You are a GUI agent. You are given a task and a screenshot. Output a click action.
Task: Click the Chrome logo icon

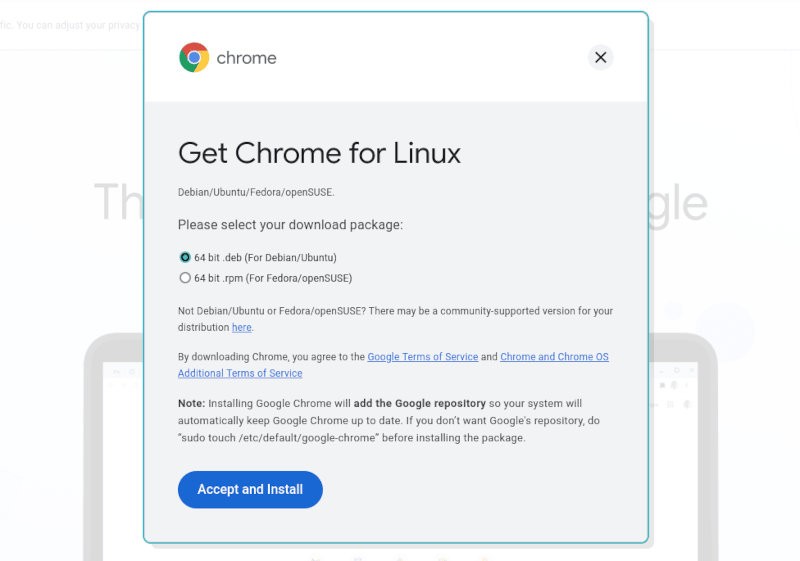coord(194,58)
